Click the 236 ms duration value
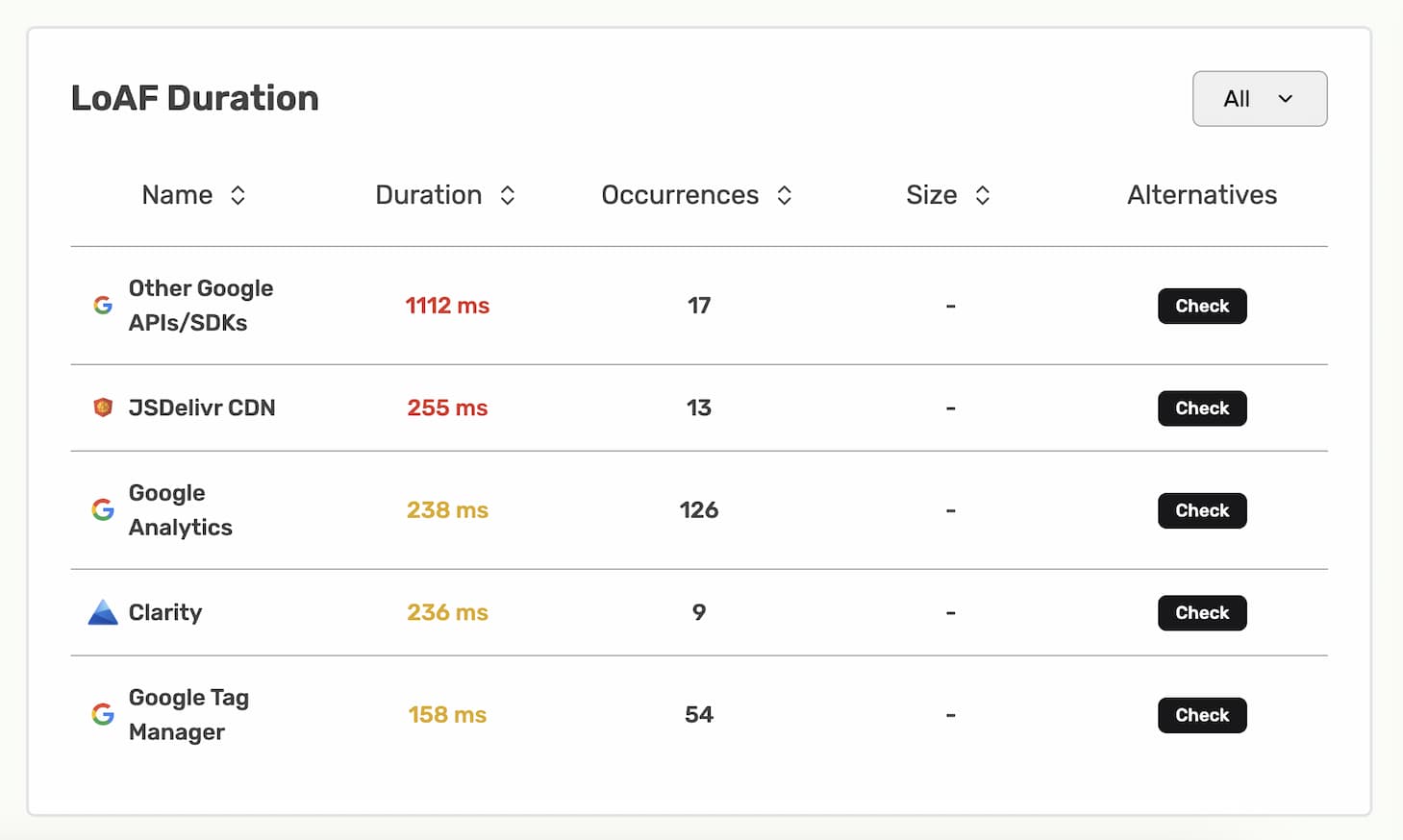Image resolution: width=1403 pixels, height=840 pixels. pos(447,612)
